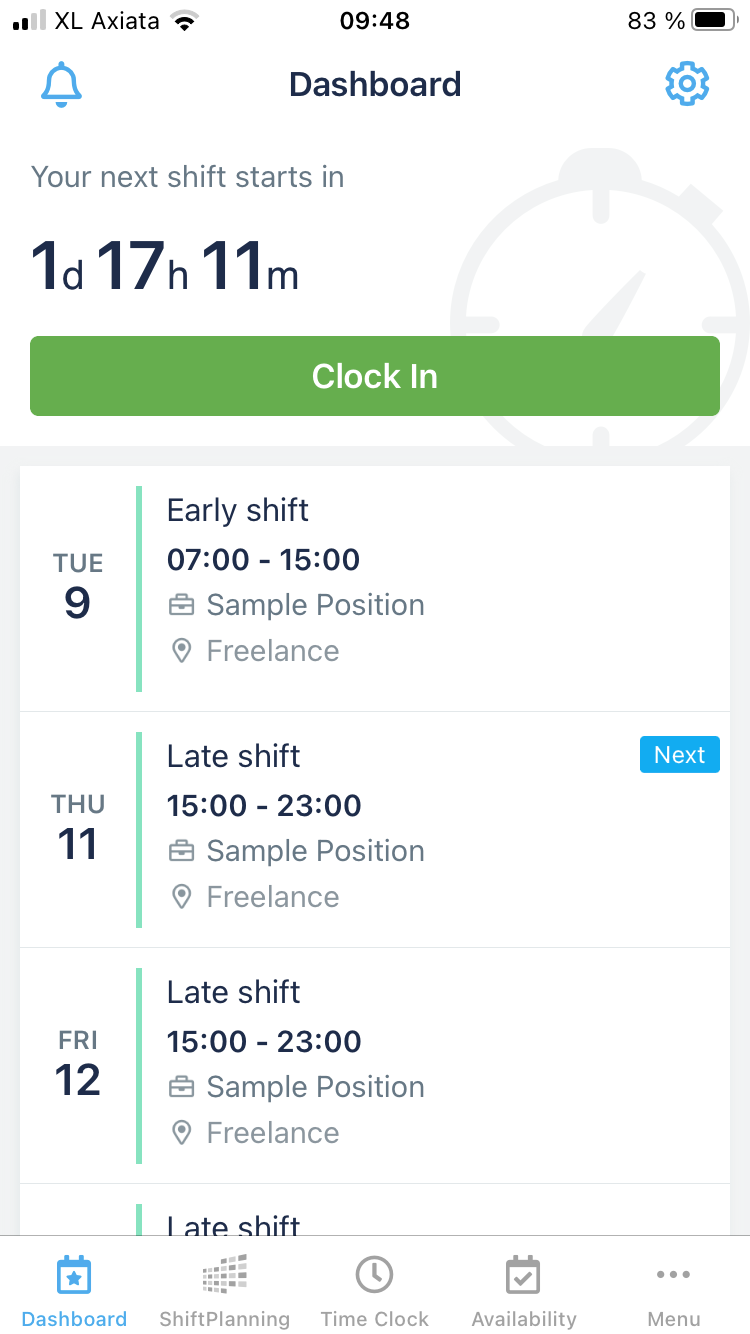Viewport: 750px width, 1334px height.
Task: Open notifications bell icon
Action: [61, 85]
